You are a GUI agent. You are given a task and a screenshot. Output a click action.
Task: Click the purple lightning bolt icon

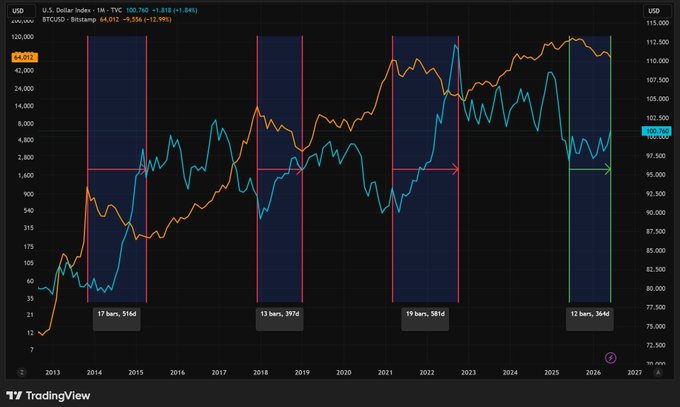pyautogui.click(x=611, y=358)
